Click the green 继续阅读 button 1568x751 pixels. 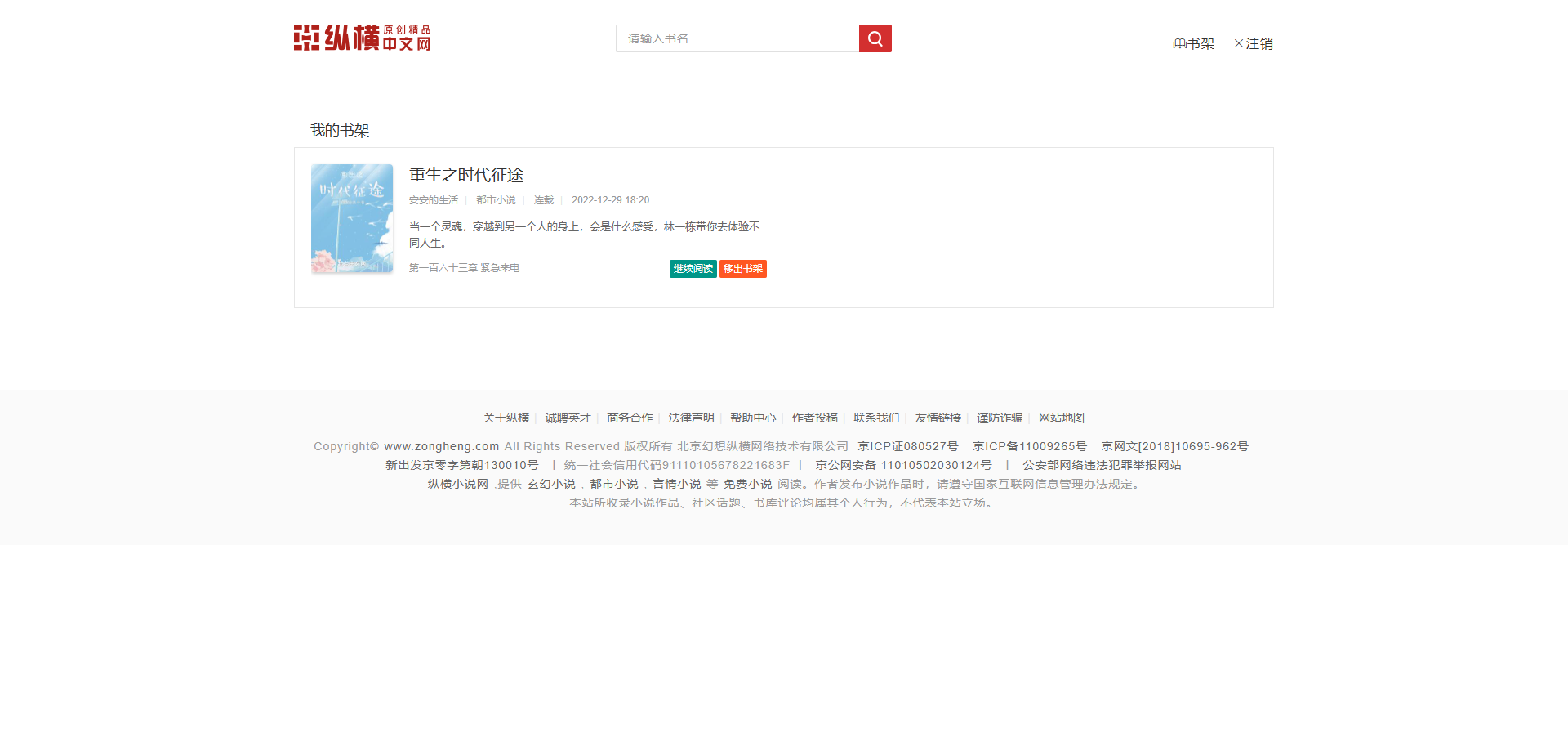(693, 269)
